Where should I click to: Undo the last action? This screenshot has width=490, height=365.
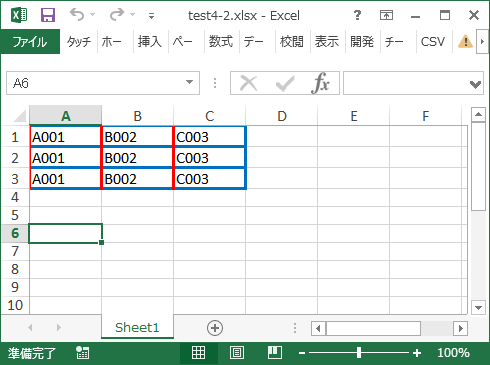pos(77,15)
